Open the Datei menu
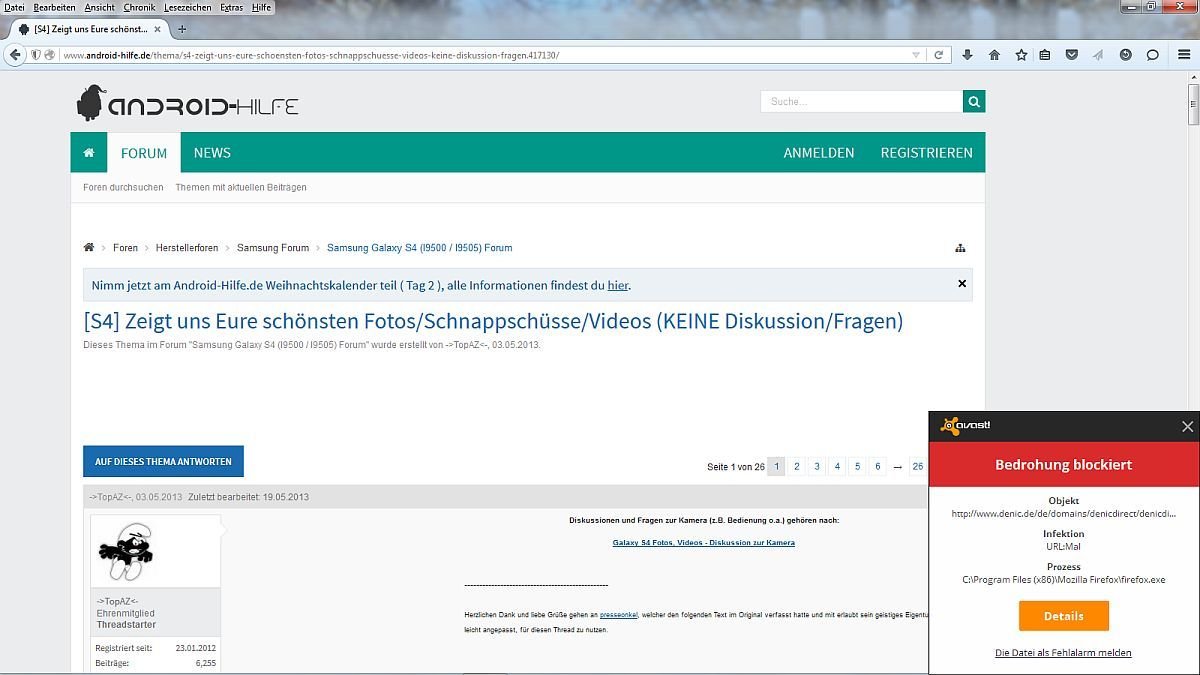Screen dimensions: 1200x675 (14, 7)
